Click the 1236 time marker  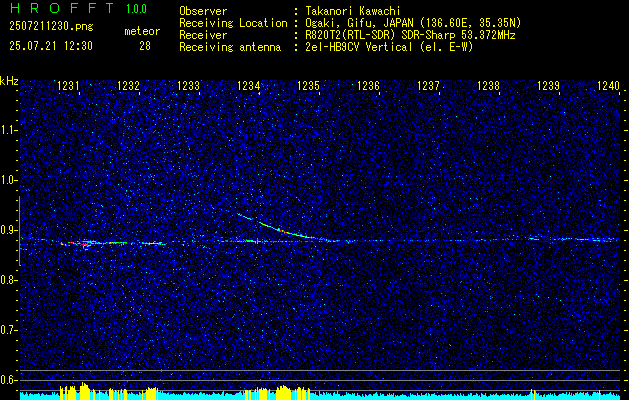pos(368,85)
